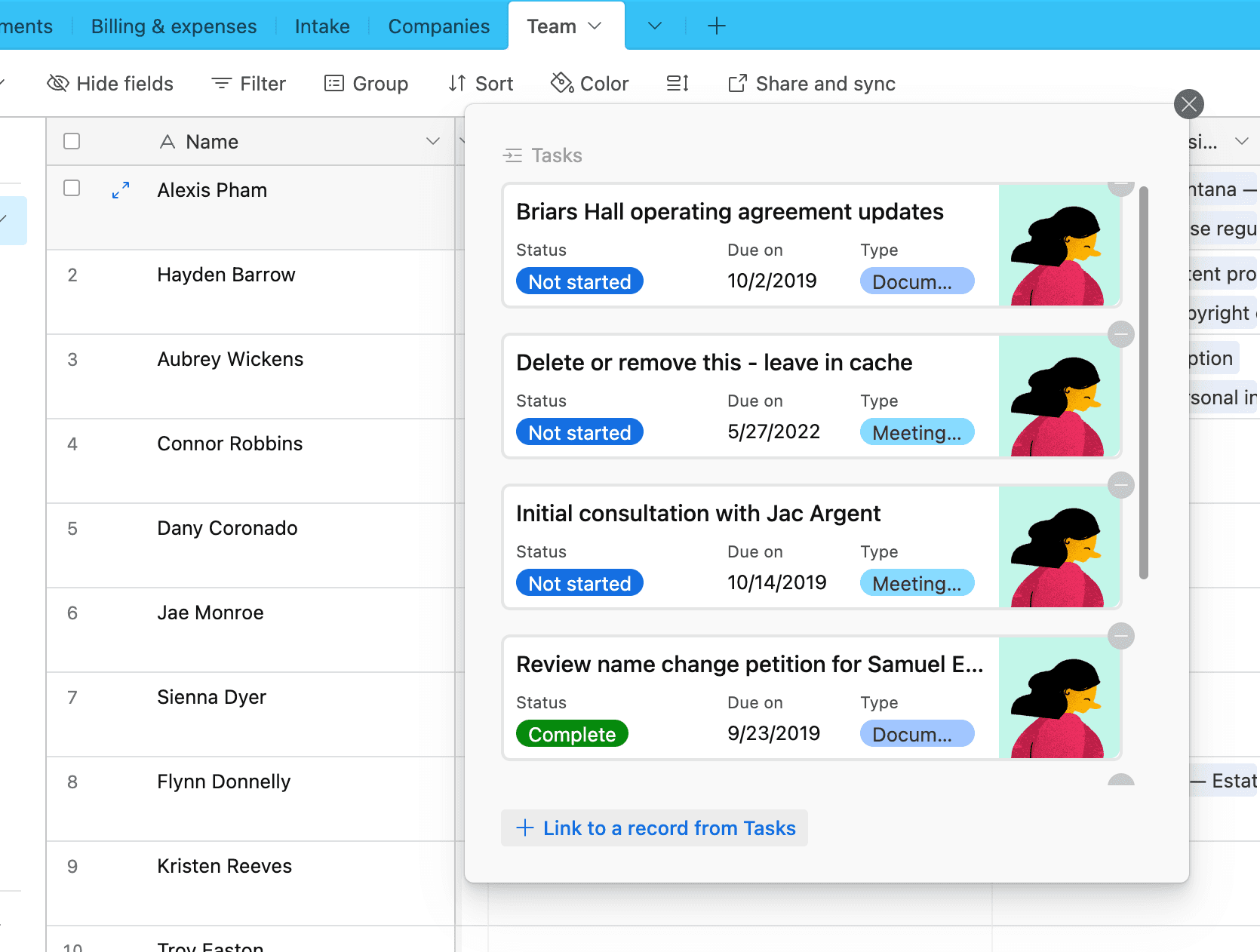Click due date 10/14/2019
The width and height of the screenshot is (1260, 952).
coord(776,582)
